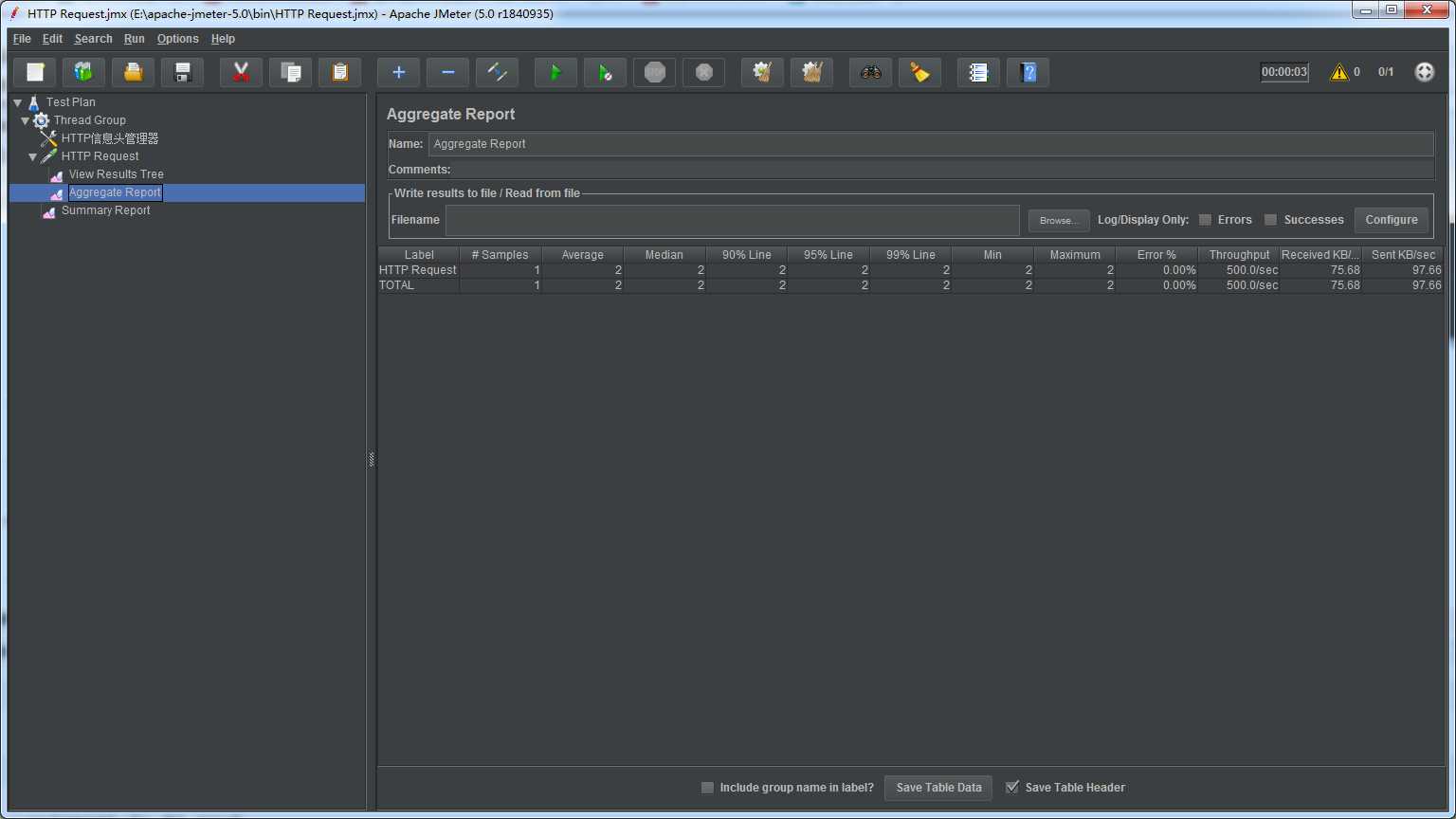
Task: Collapse the Thread Group tree node
Action: pos(26,120)
